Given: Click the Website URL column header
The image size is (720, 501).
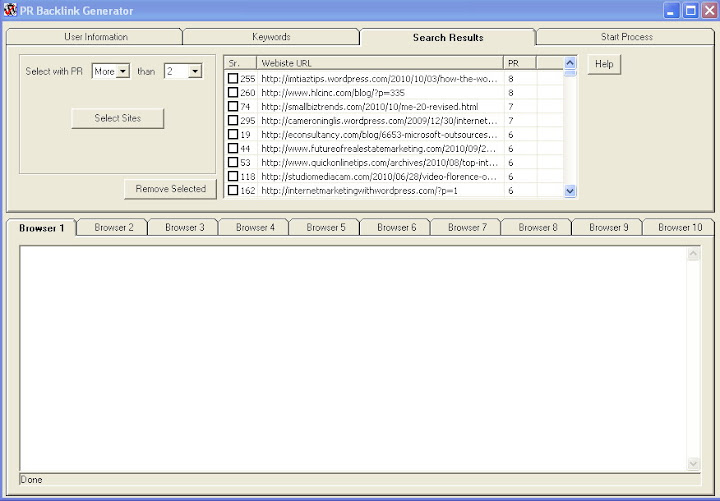Looking at the screenshot, I should click(380, 62).
